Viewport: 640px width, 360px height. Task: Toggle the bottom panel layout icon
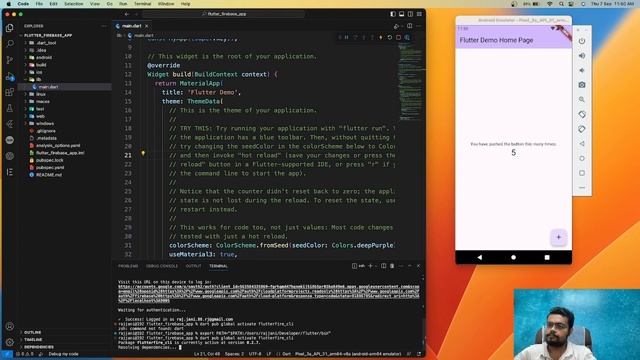[402, 14]
